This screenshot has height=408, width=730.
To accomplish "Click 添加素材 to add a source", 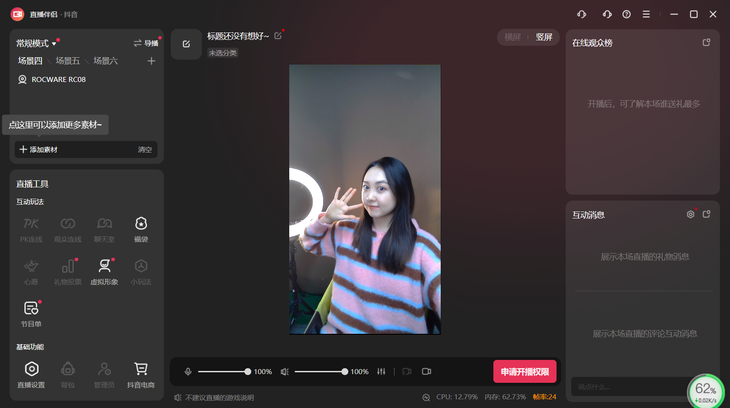I will tap(39, 149).
